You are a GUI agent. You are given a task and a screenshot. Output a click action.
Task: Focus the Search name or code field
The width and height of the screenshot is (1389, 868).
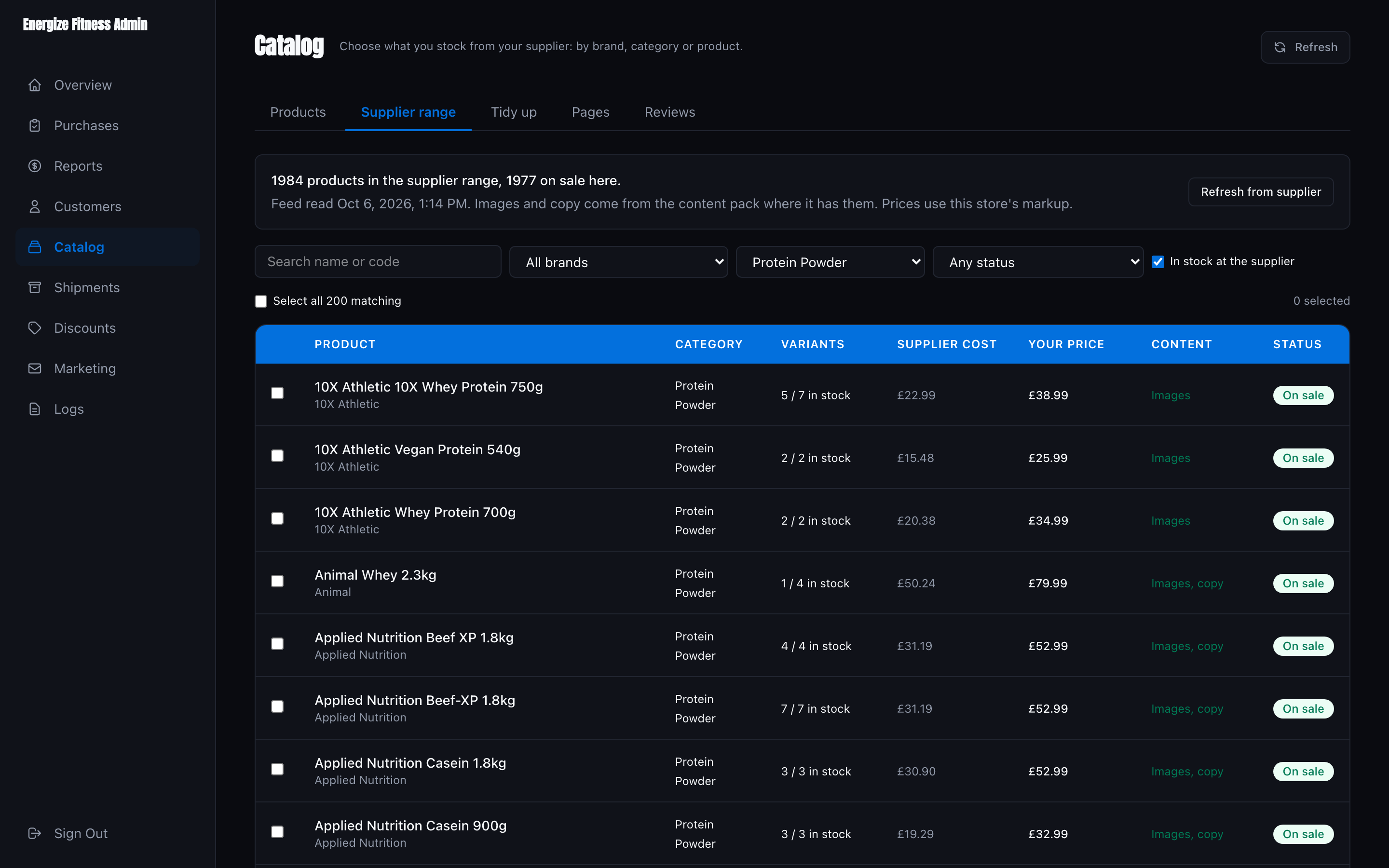tap(378, 262)
